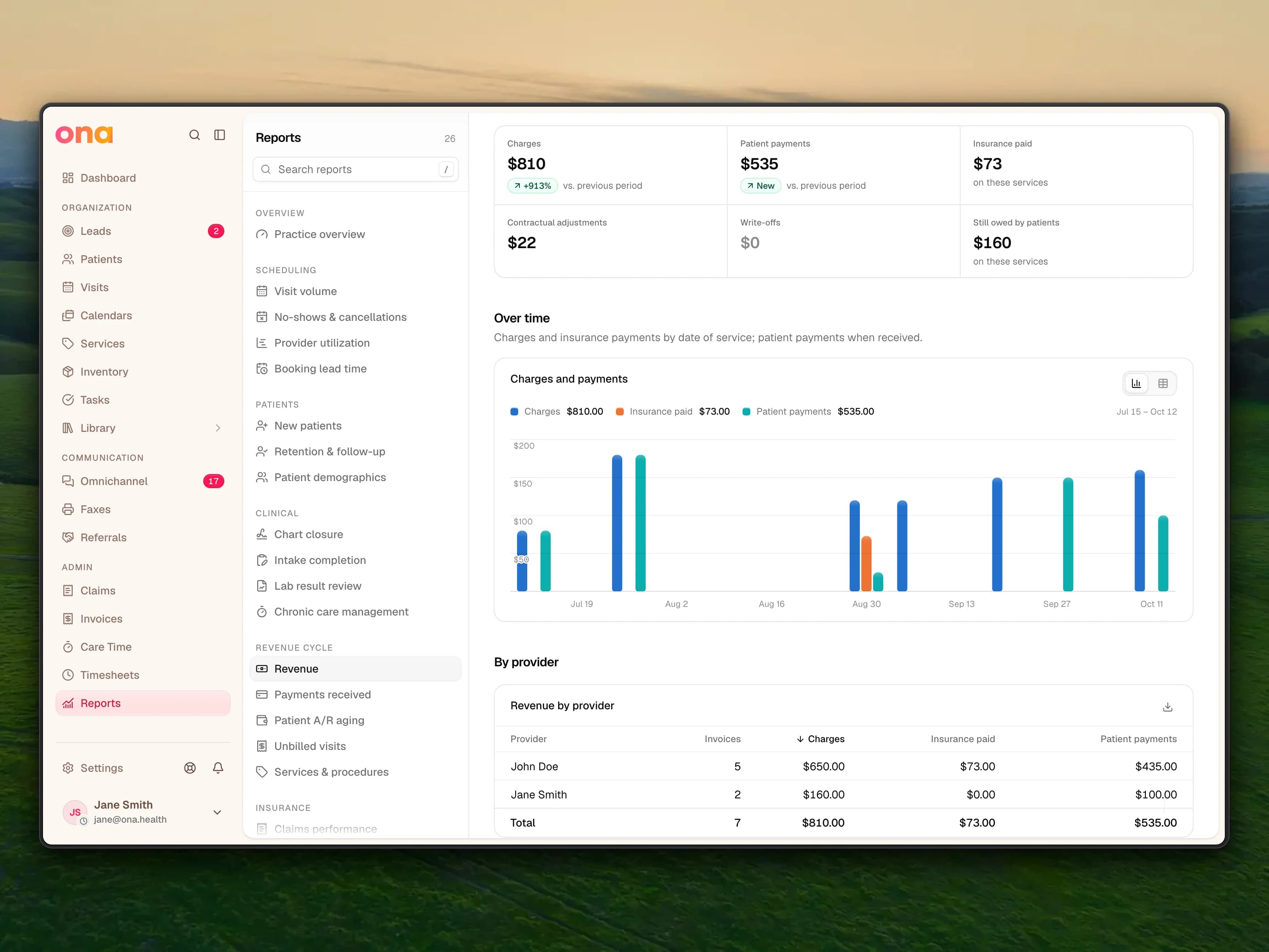Image resolution: width=1269 pixels, height=952 pixels.
Task: Open Retention & follow-up report
Action: pos(356,451)
